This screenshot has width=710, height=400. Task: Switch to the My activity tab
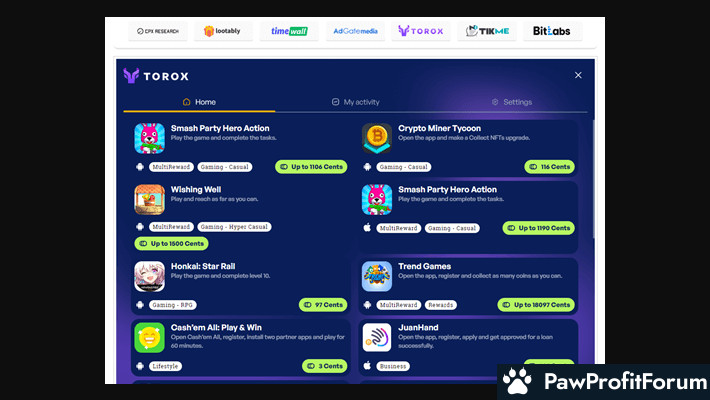coord(355,102)
